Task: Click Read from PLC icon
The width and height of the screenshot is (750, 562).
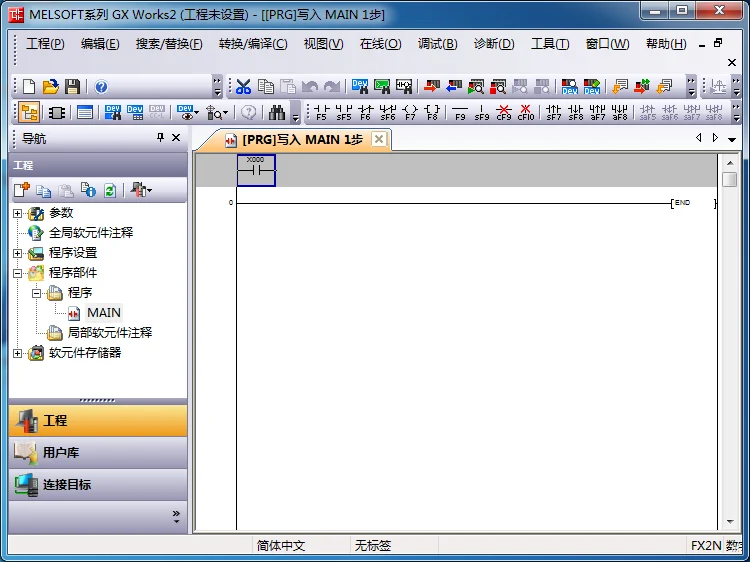Action: (453, 87)
